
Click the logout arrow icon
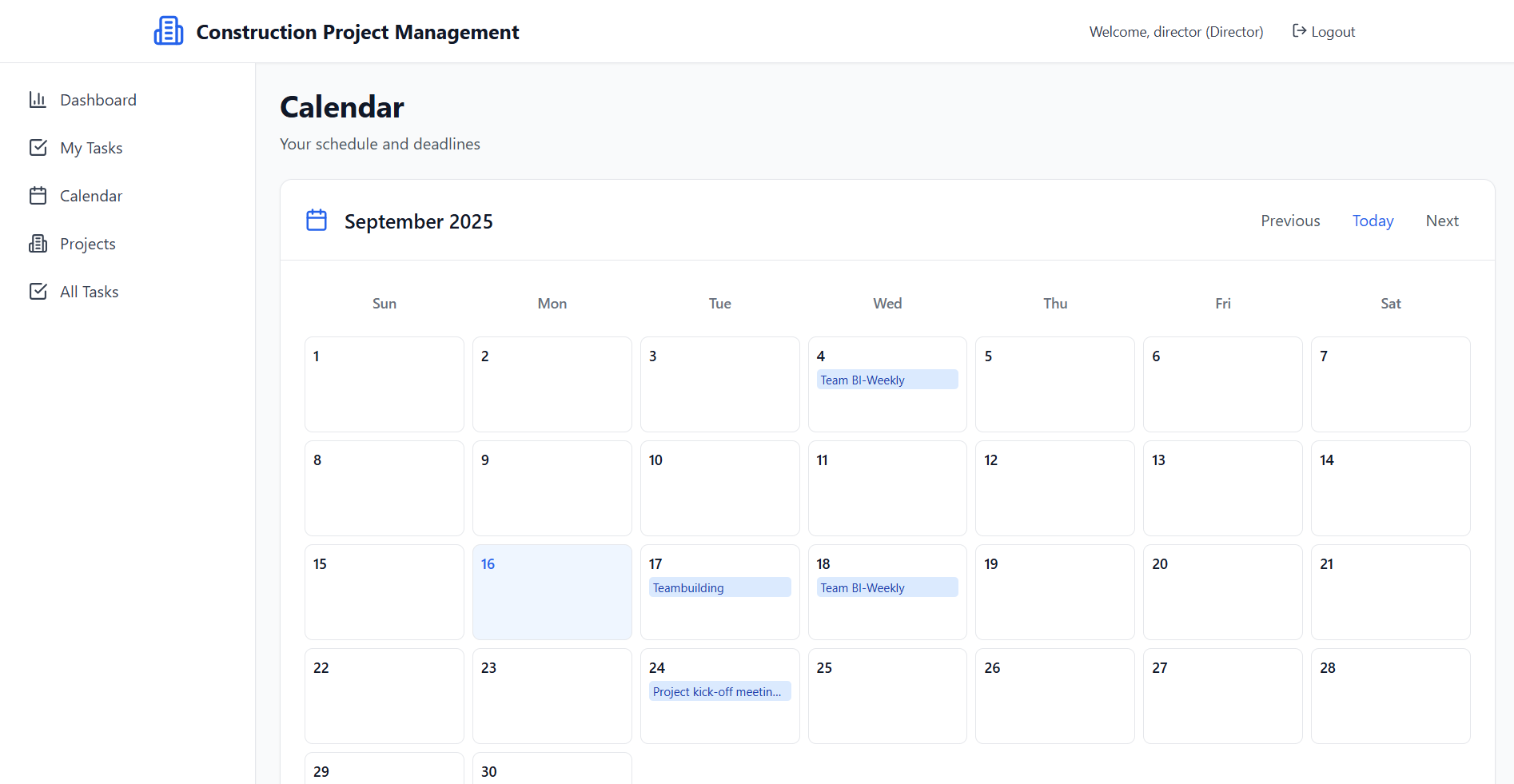(1299, 31)
